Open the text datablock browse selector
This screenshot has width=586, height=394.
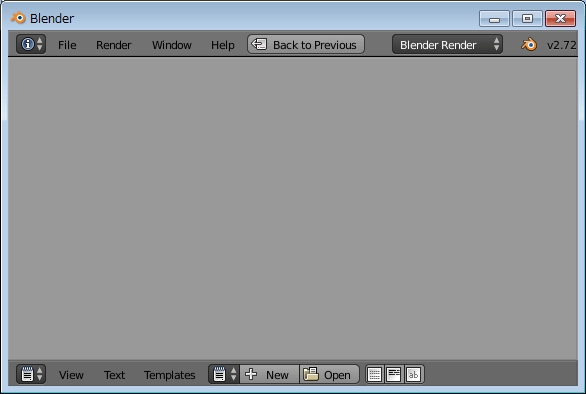coord(224,374)
